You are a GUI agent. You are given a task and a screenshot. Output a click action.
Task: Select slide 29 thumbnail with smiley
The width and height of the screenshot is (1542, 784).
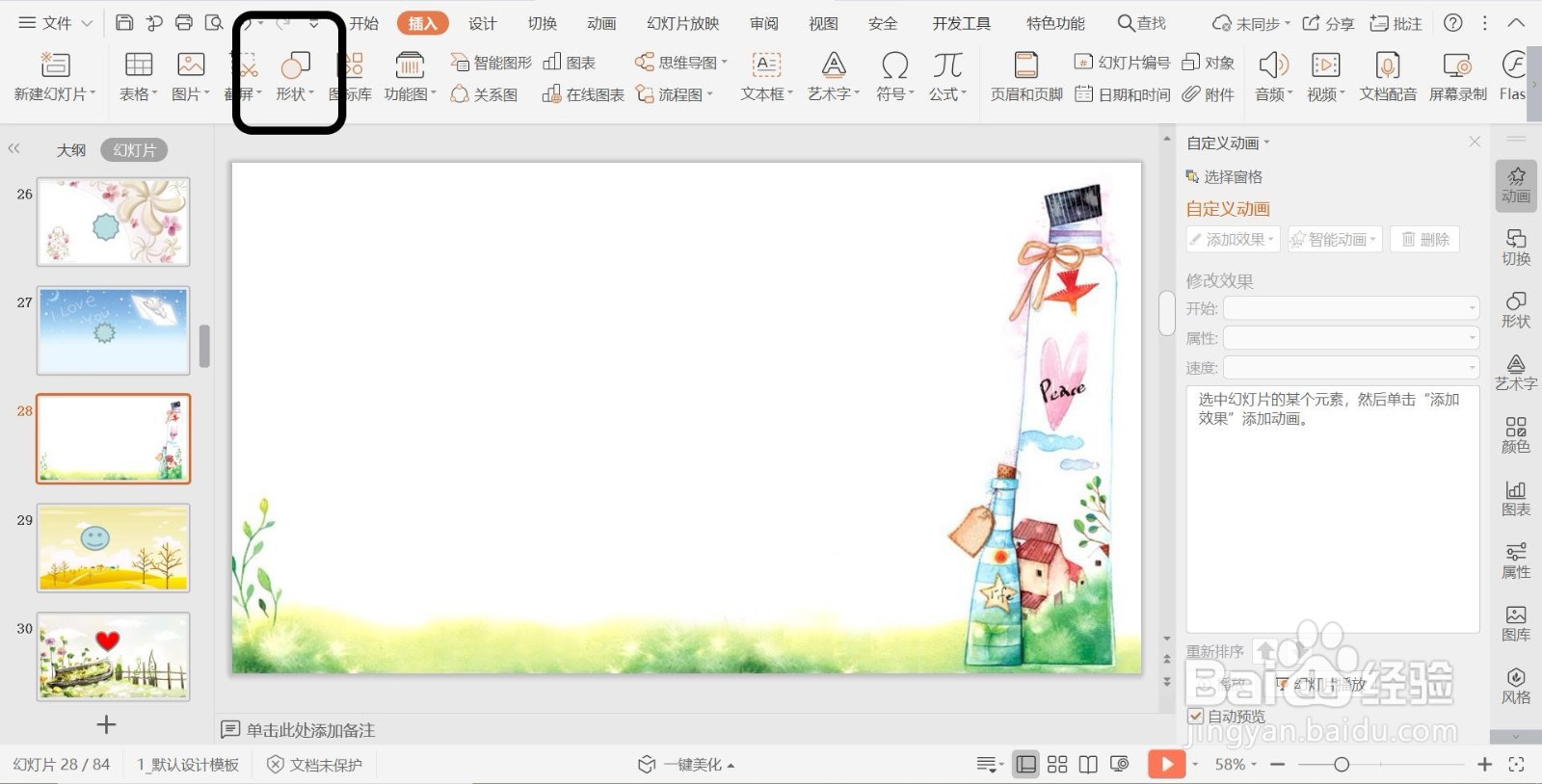[114, 548]
